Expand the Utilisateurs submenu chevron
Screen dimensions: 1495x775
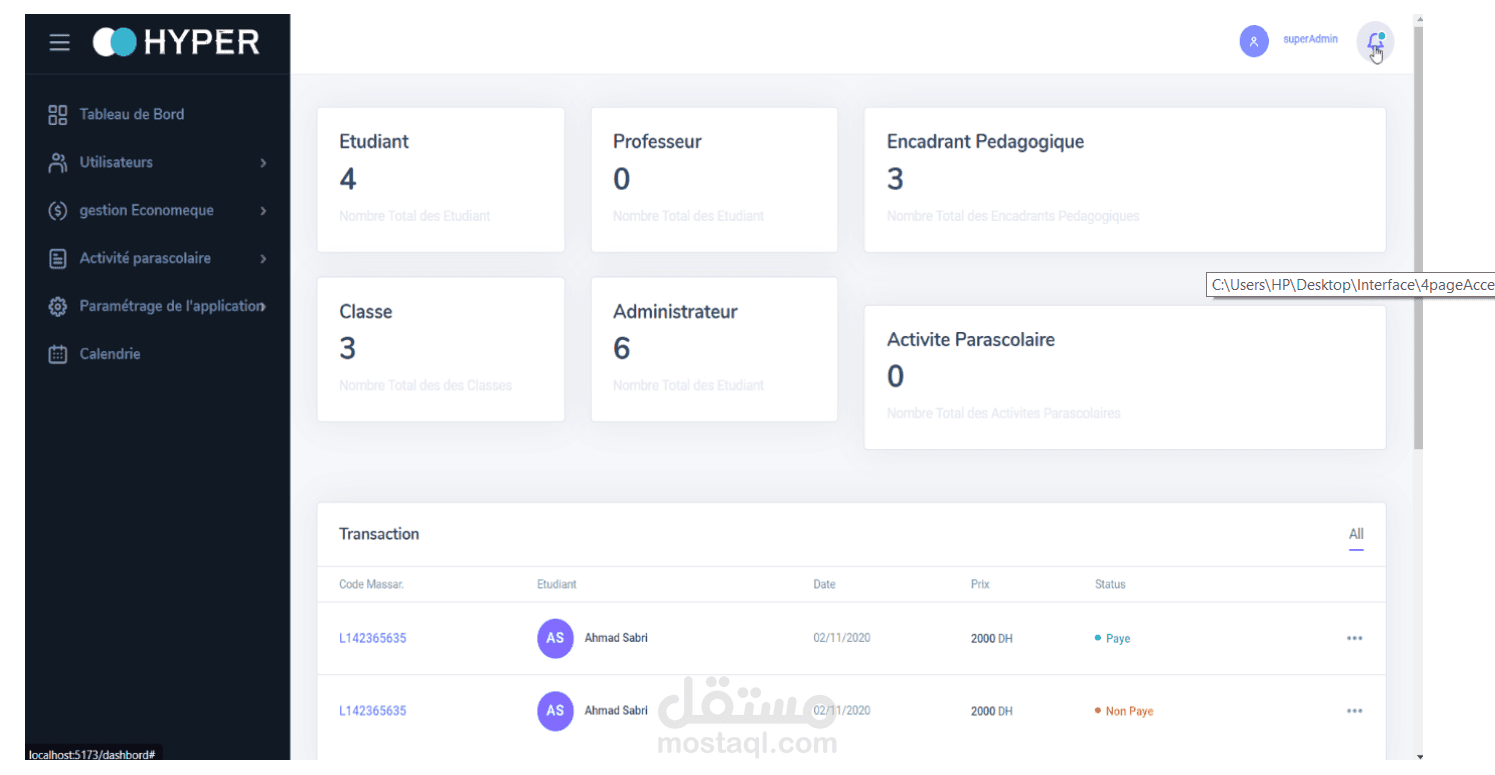click(263, 163)
